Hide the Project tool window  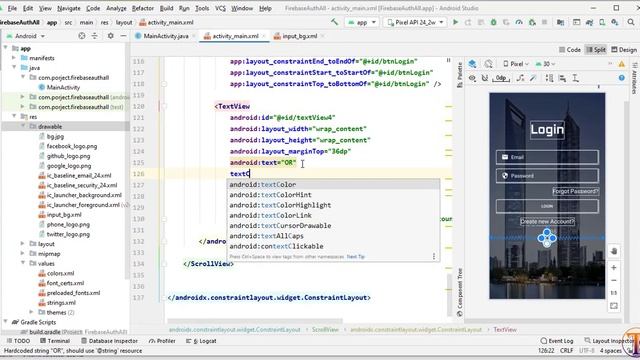coord(123,36)
